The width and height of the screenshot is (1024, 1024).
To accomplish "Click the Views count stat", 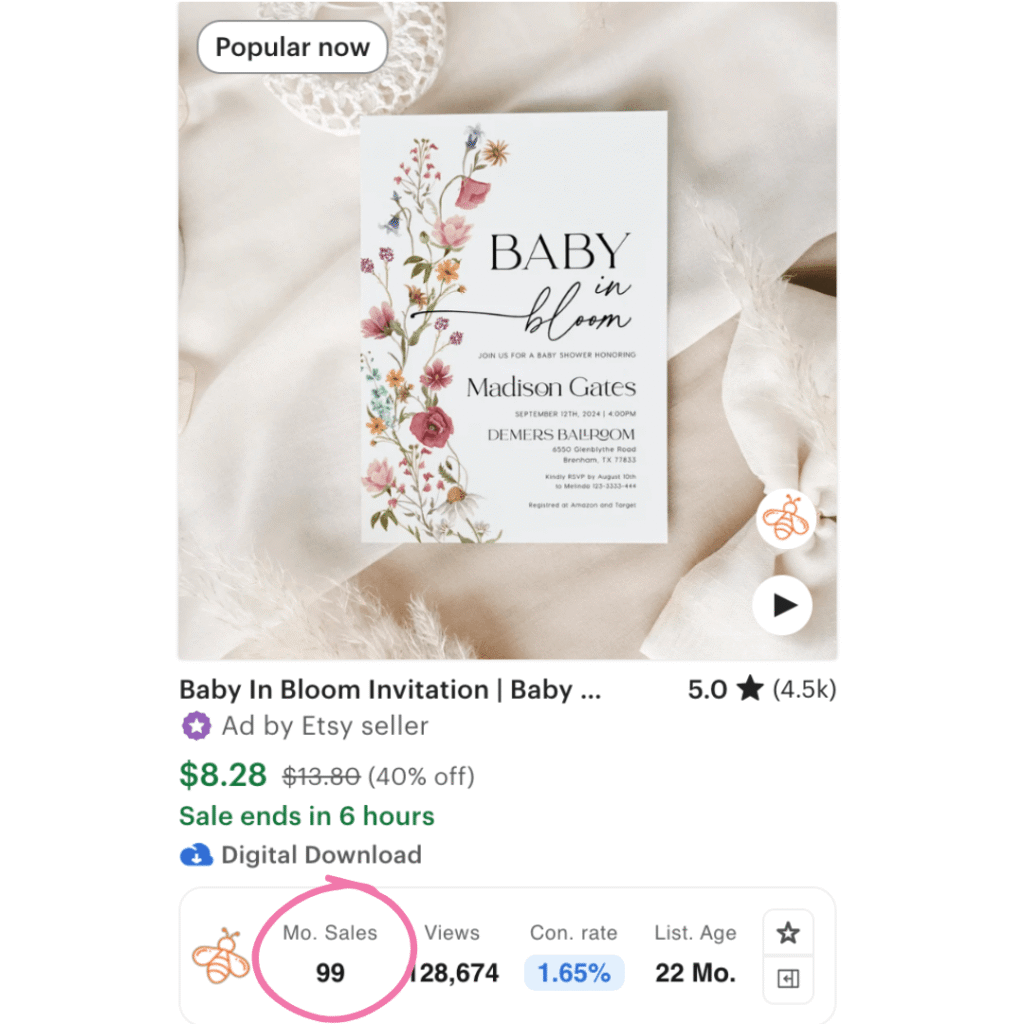I will (452, 953).
